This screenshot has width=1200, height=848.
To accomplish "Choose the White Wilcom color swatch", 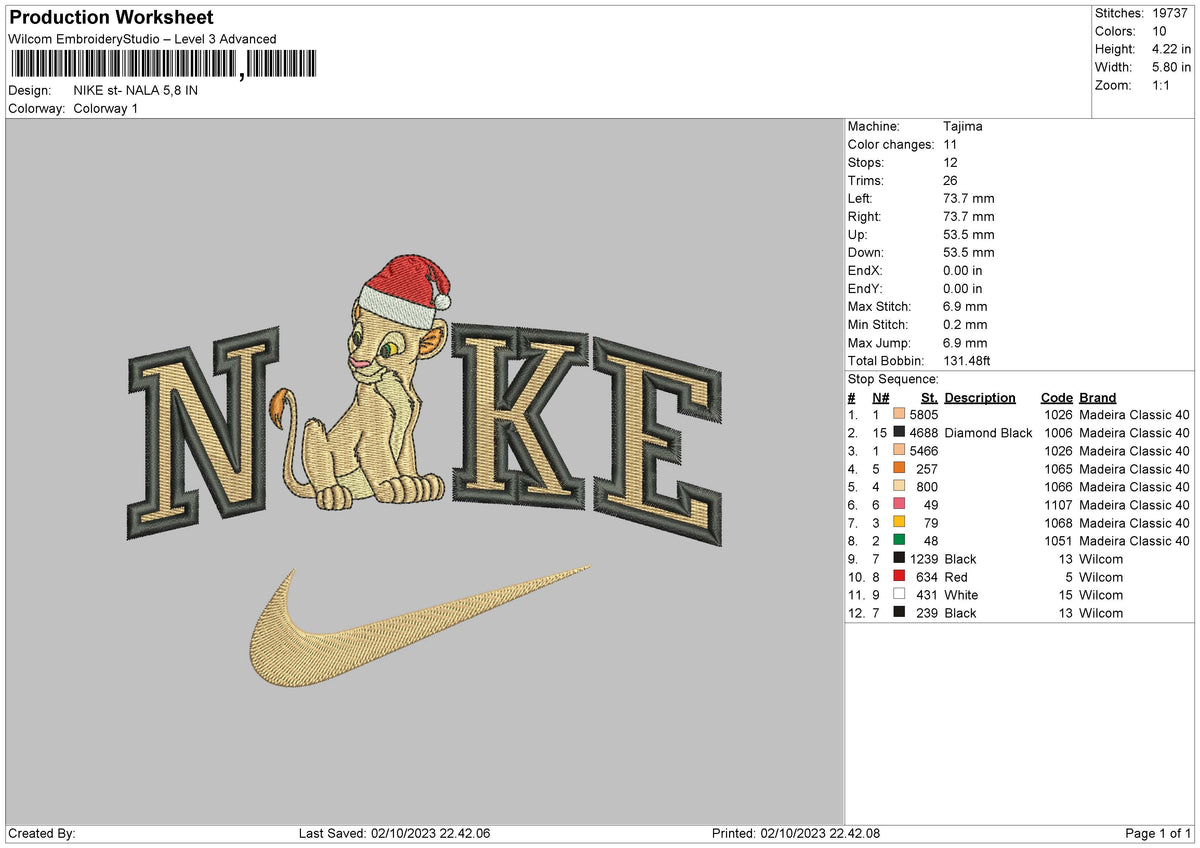I will [x=900, y=595].
